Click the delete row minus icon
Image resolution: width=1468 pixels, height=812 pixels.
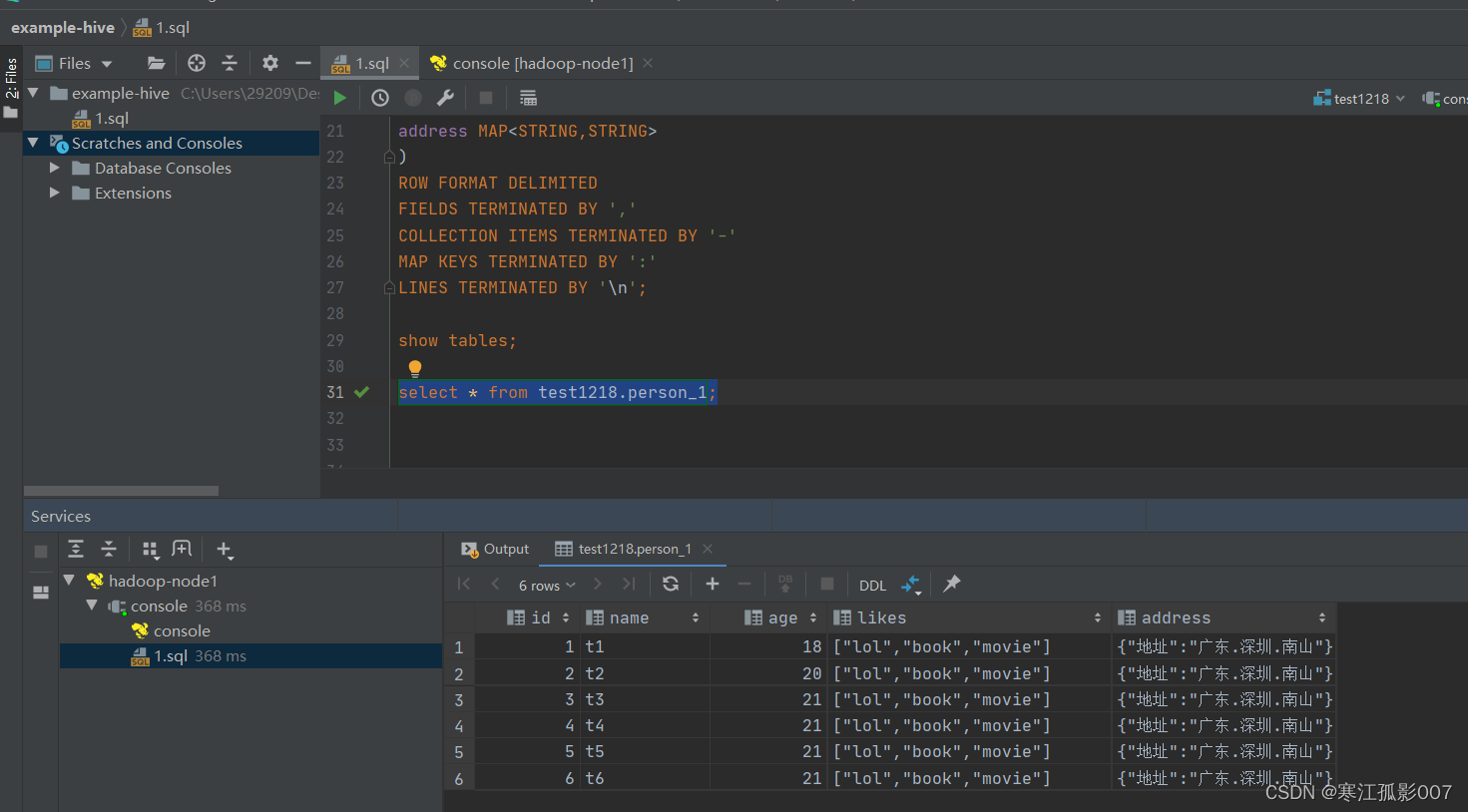point(744,585)
